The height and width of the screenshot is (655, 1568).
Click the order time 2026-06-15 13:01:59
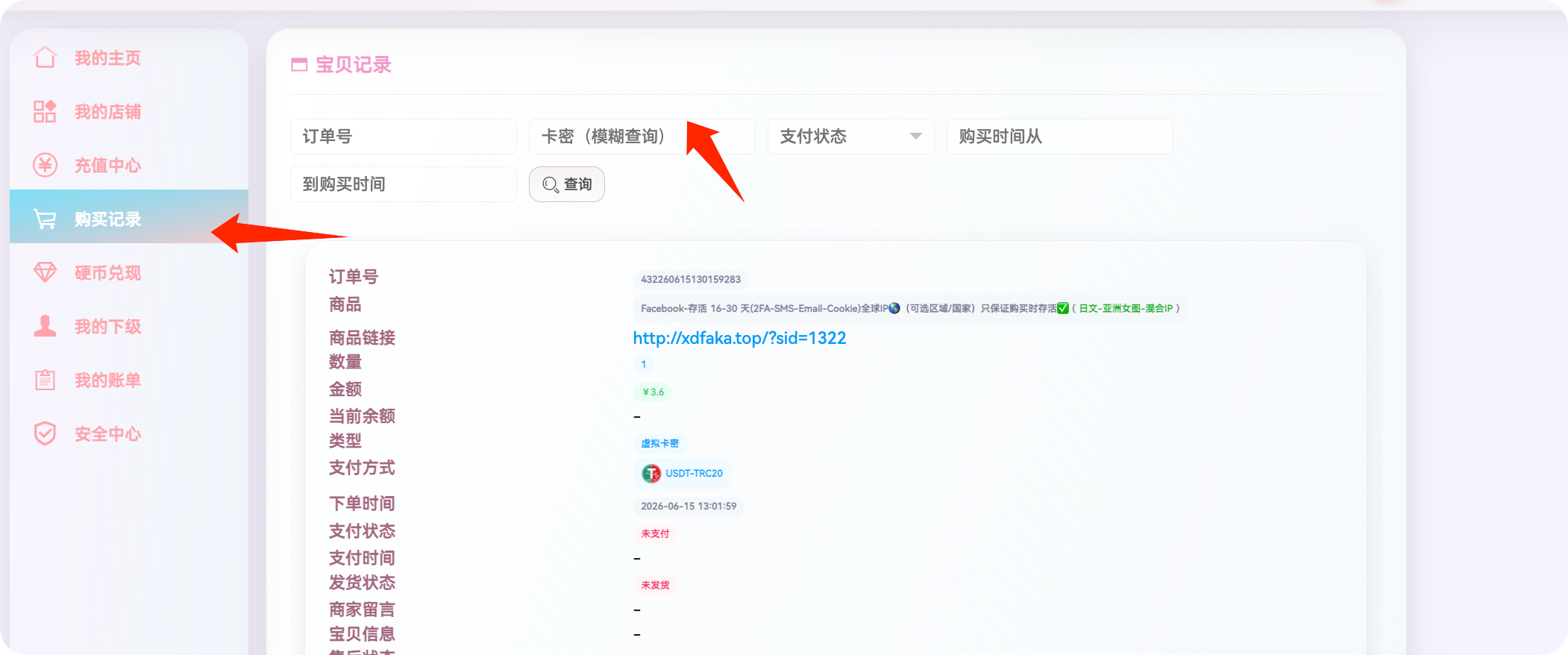(x=689, y=506)
